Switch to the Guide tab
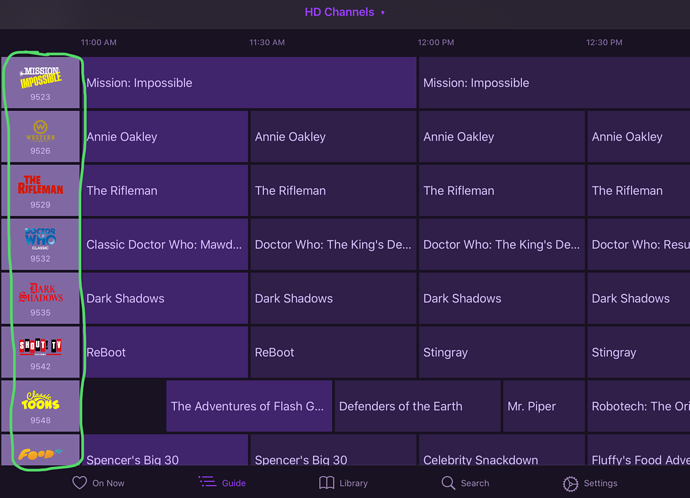 (x=222, y=483)
